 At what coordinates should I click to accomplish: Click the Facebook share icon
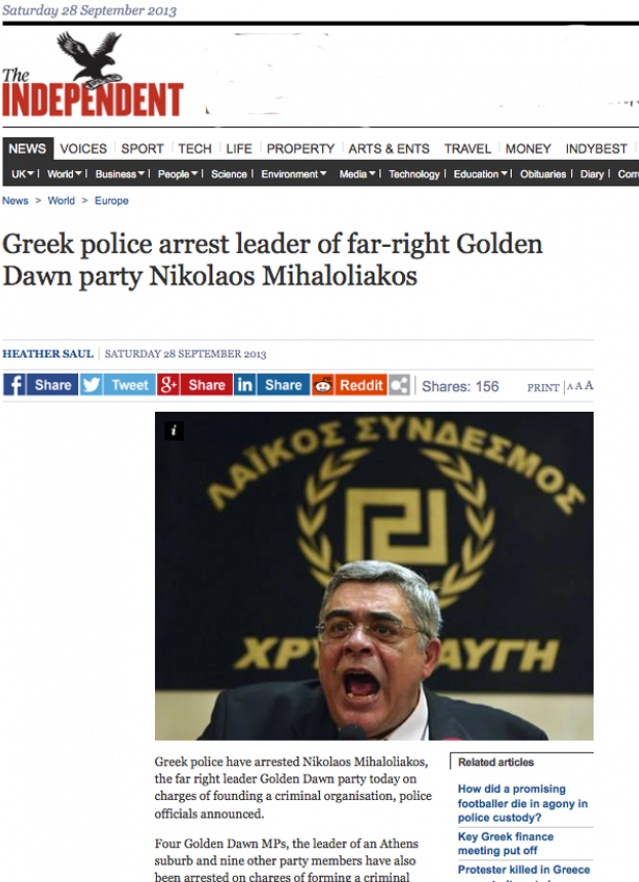click(x=14, y=385)
